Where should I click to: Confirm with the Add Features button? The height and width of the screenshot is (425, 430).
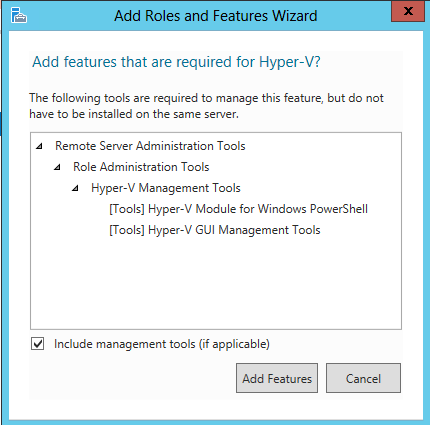277,378
